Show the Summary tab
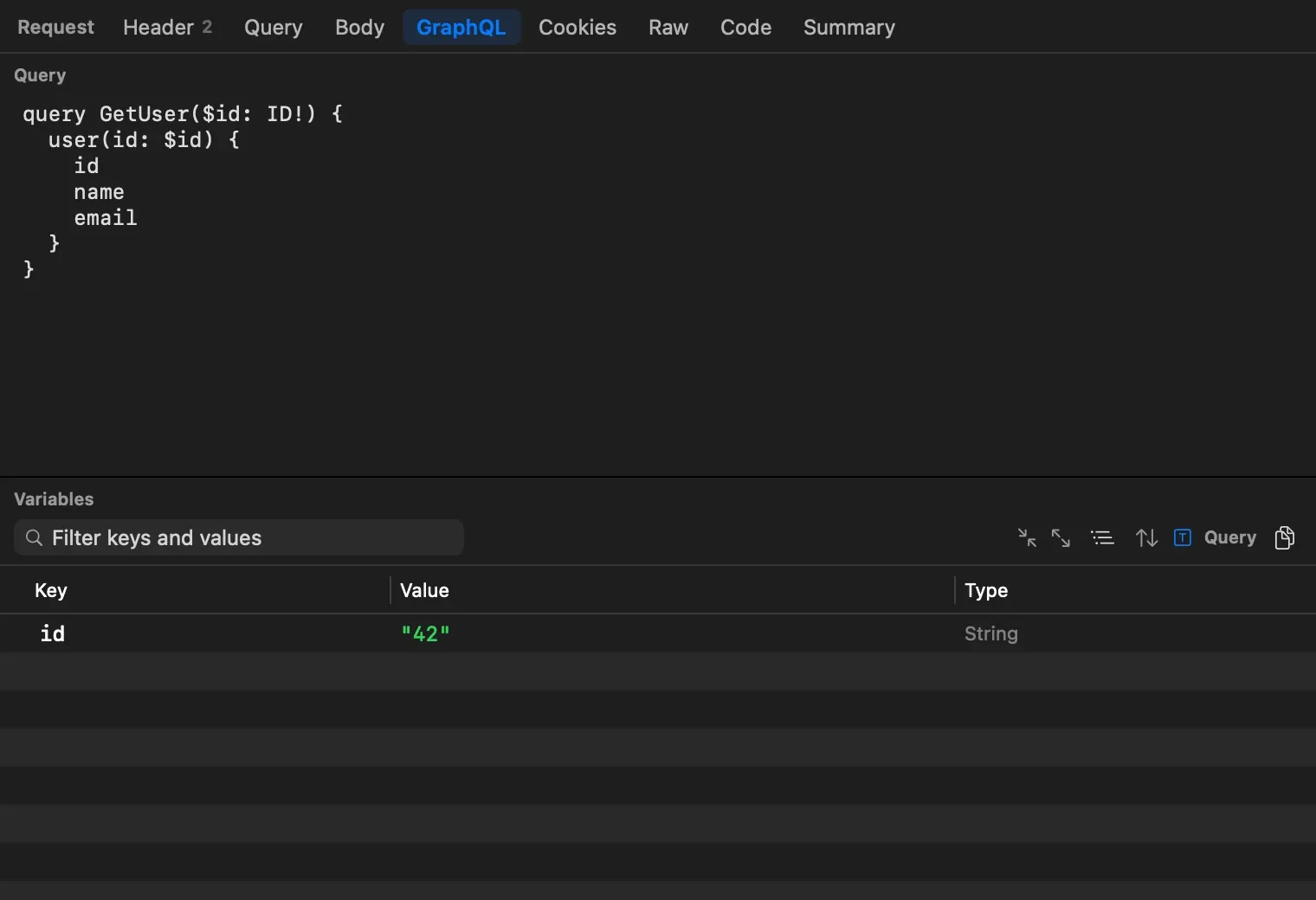This screenshot has width=1316, height=900. 849,27
